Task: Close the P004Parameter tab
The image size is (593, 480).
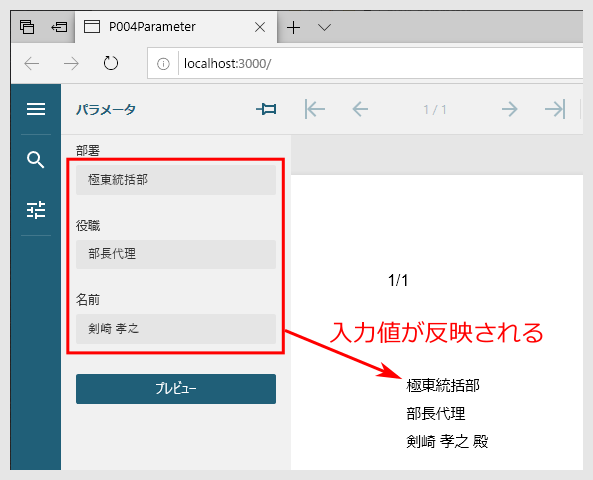Action: tap(260, 27)
